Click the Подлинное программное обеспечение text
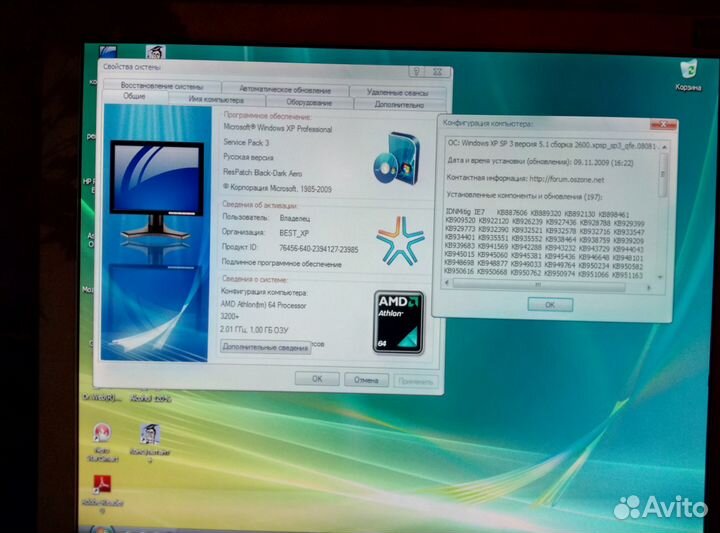 click(x=281, y=264)
